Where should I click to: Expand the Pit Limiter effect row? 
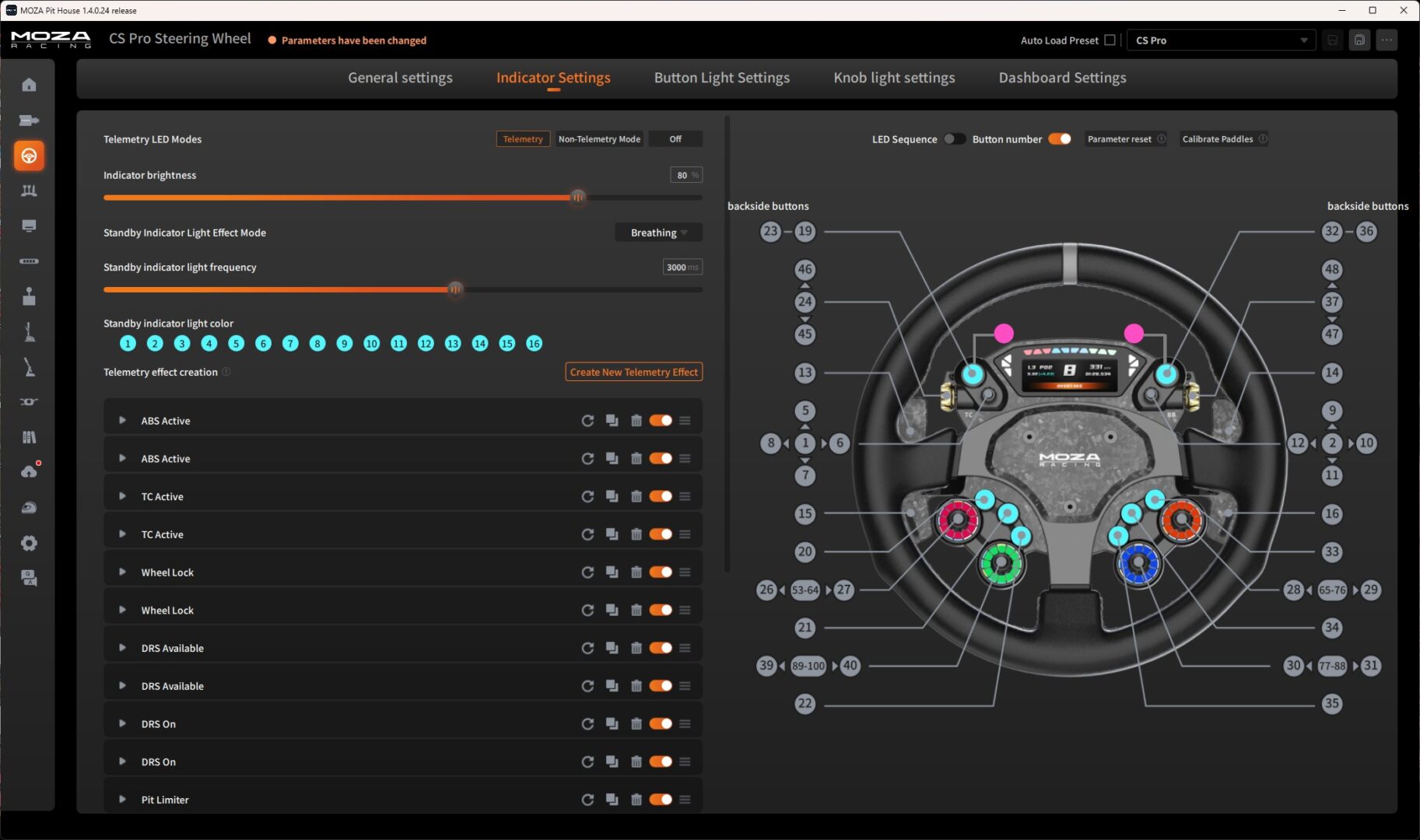coord(122,800)
